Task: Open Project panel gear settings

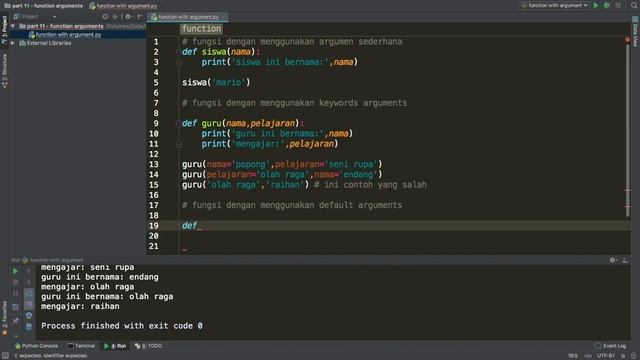Action: click(128, 17)
